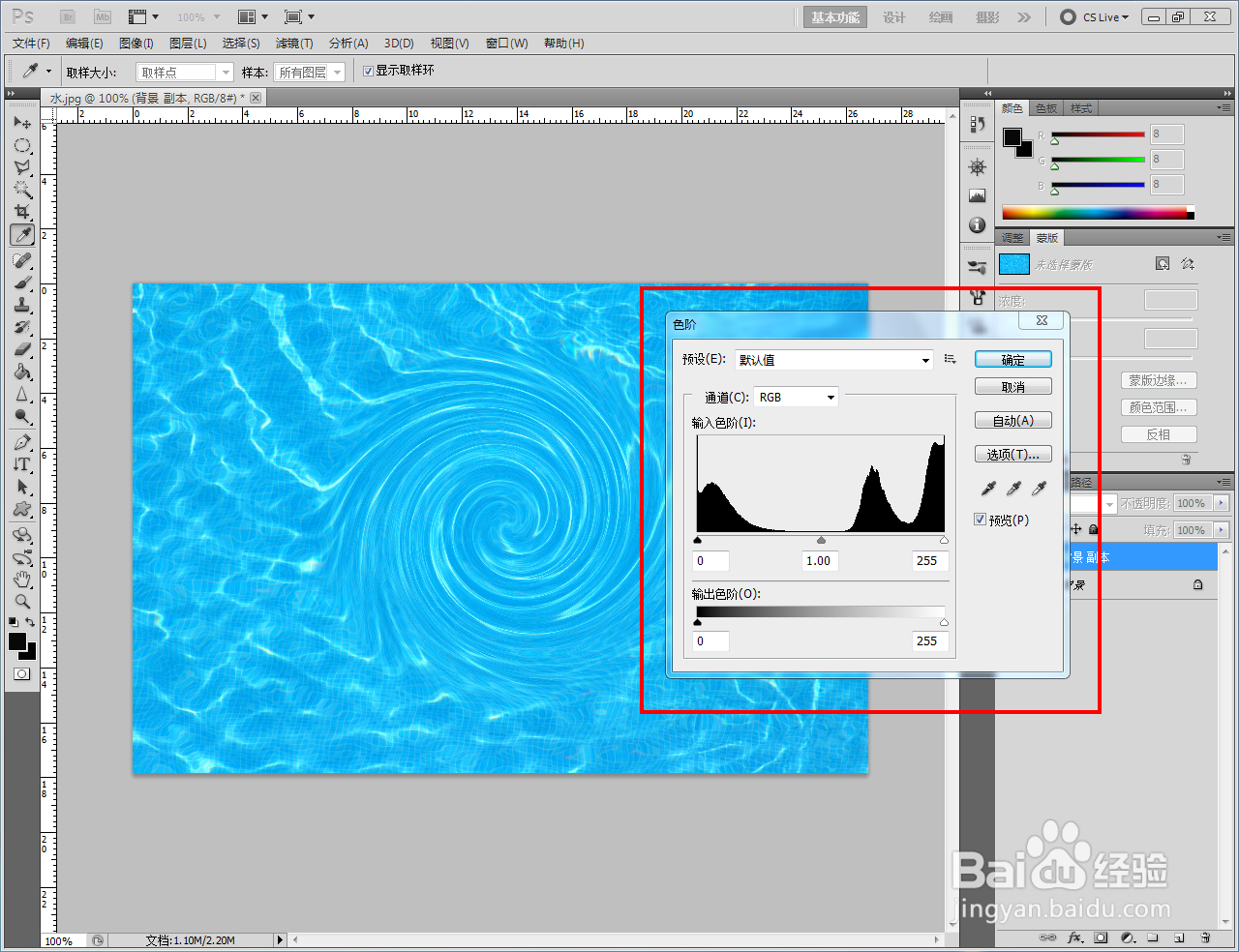The image size is (1239, 952).
Task: Select the 3D Rotate tool
Action: [22, 535]
